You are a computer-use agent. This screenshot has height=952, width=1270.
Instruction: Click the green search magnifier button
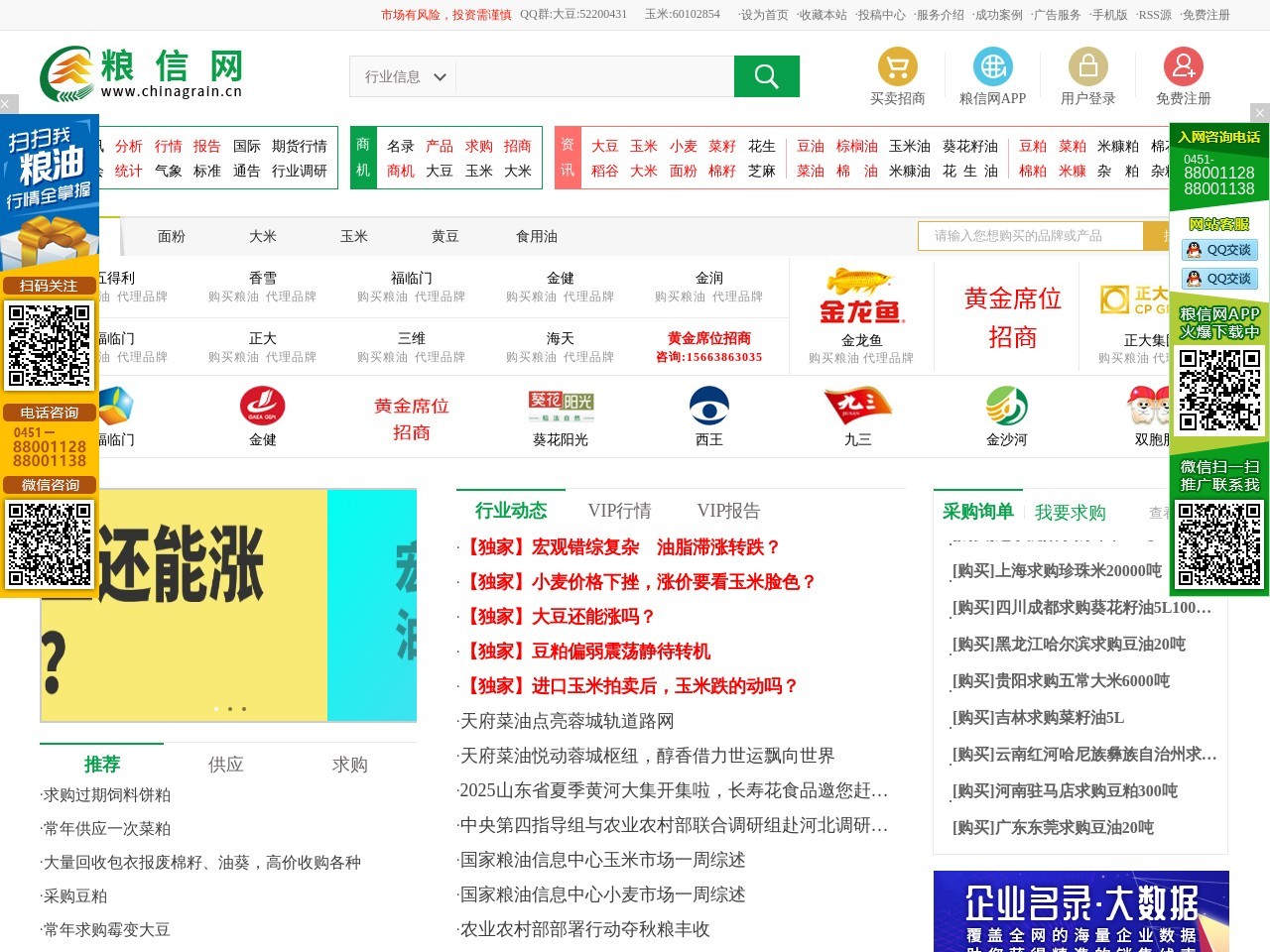[x=766, y=76]
